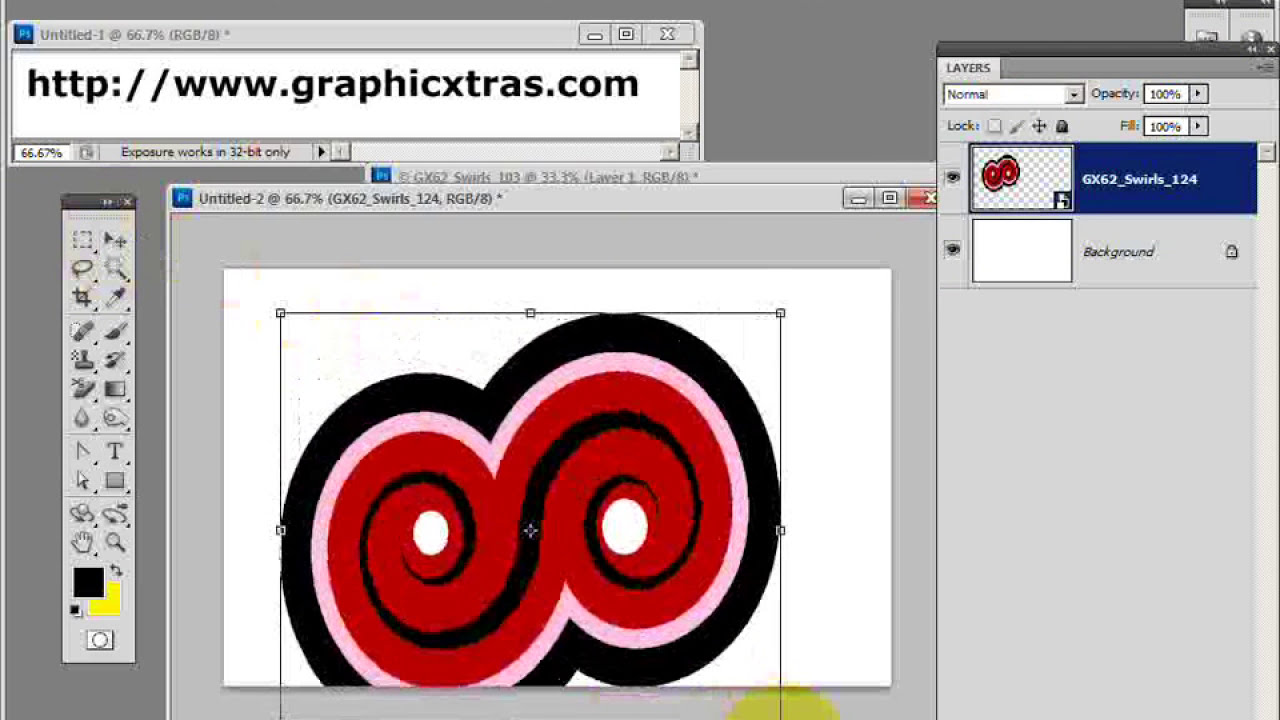Select the Brush tool
Viewport: 1280px width, 720px height.
click(x=115, y=331)
